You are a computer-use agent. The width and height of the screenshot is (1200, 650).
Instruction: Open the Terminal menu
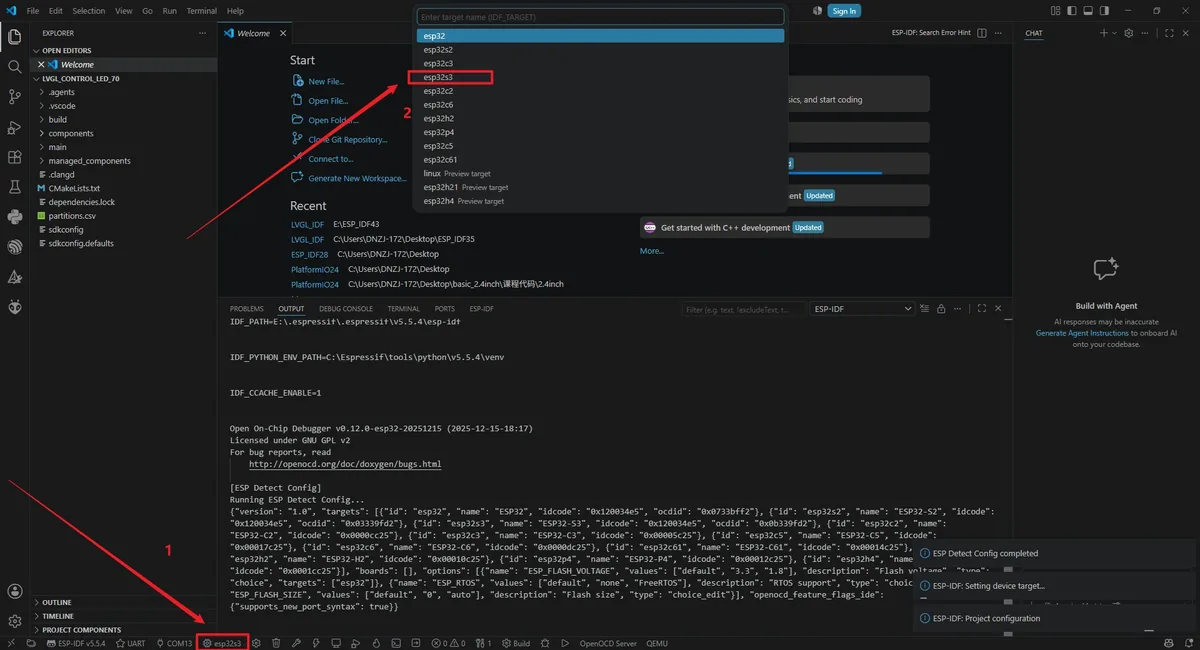click(202, 11)
